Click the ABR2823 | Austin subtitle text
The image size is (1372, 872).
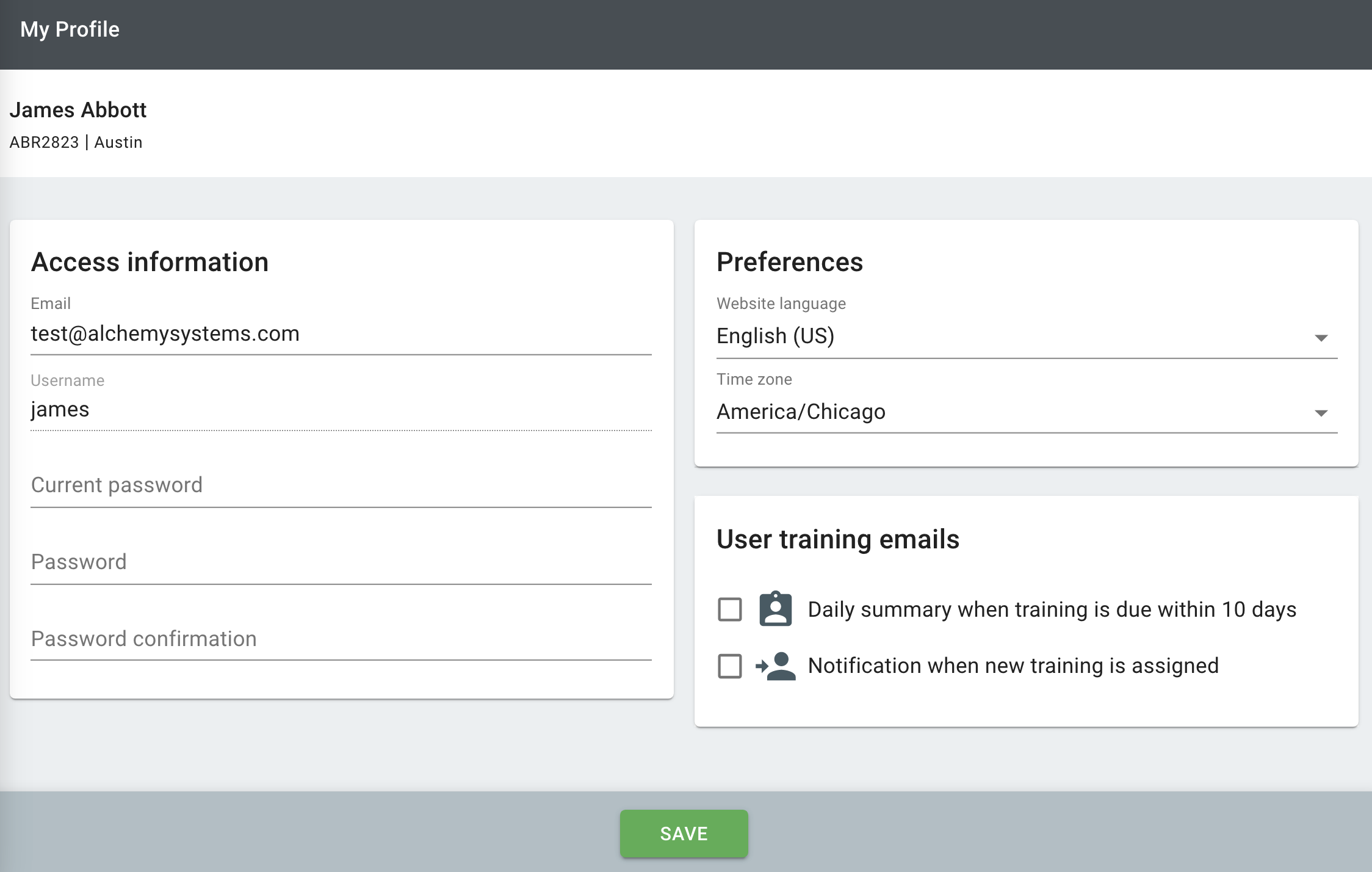pos(76,142)
